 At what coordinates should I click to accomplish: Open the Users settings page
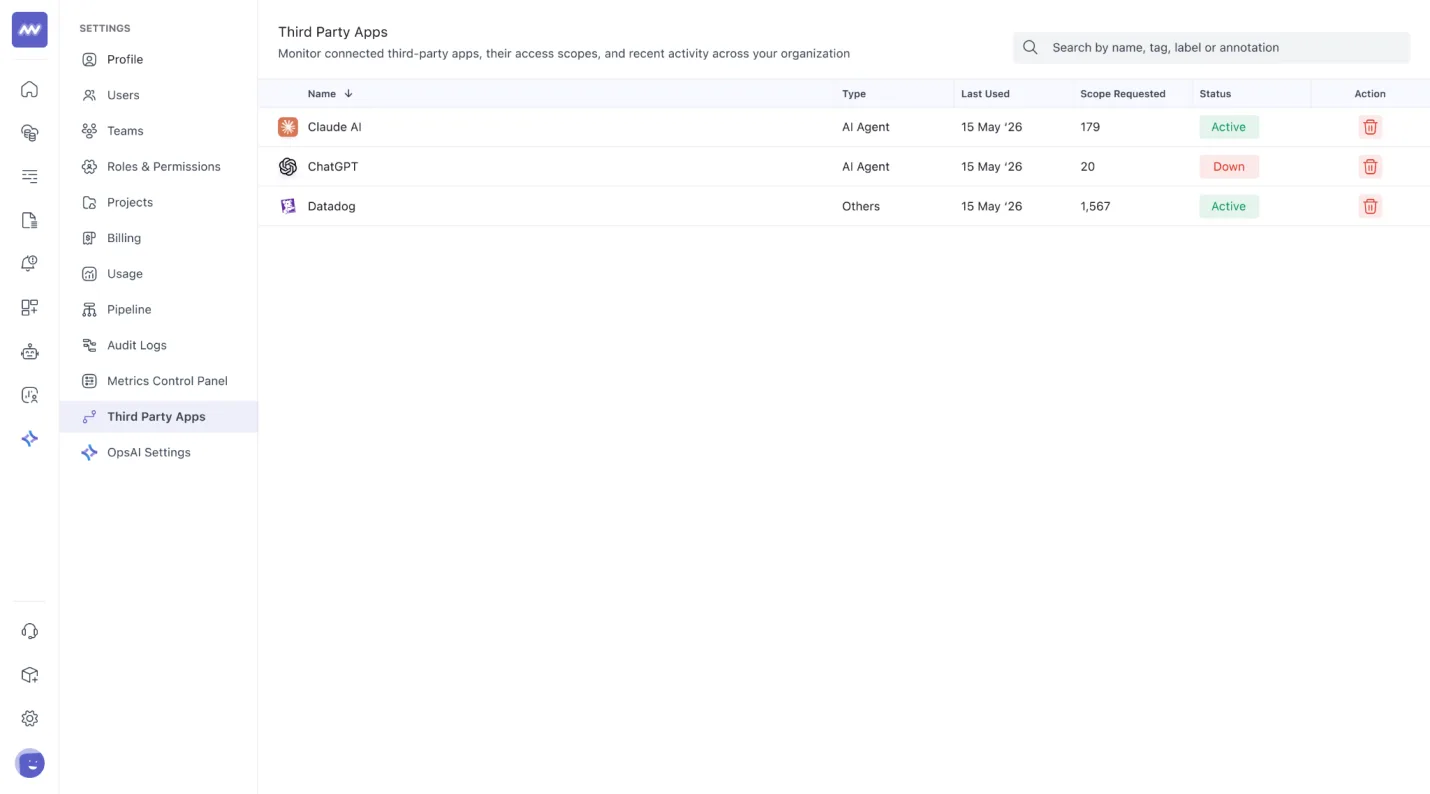click(159, 95)
